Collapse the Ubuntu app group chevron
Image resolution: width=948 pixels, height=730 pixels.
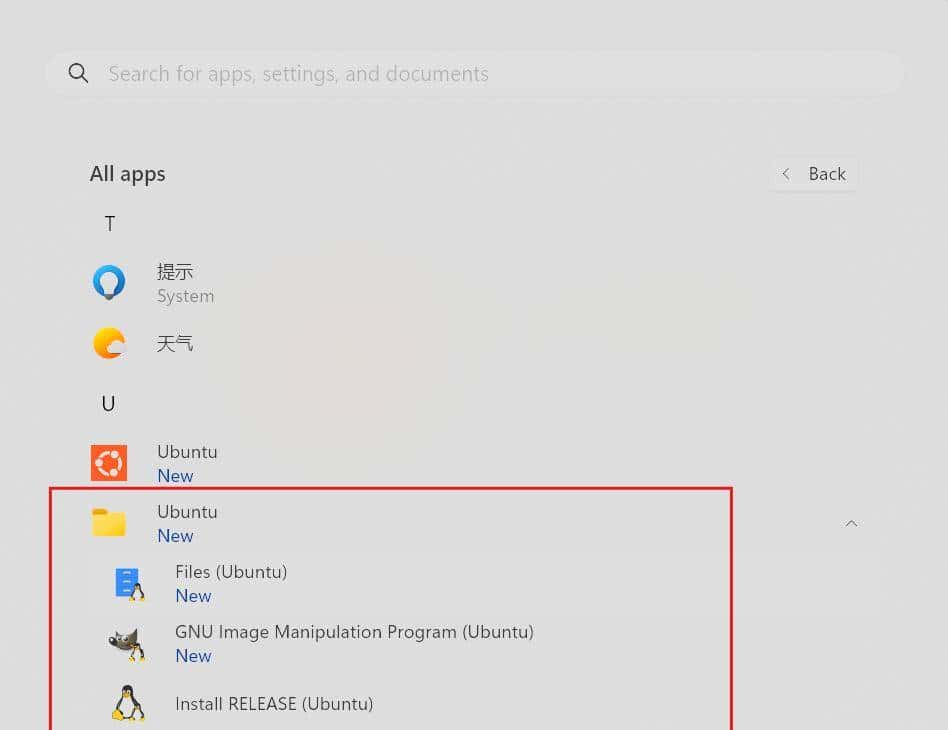click(x=851, y=522)
